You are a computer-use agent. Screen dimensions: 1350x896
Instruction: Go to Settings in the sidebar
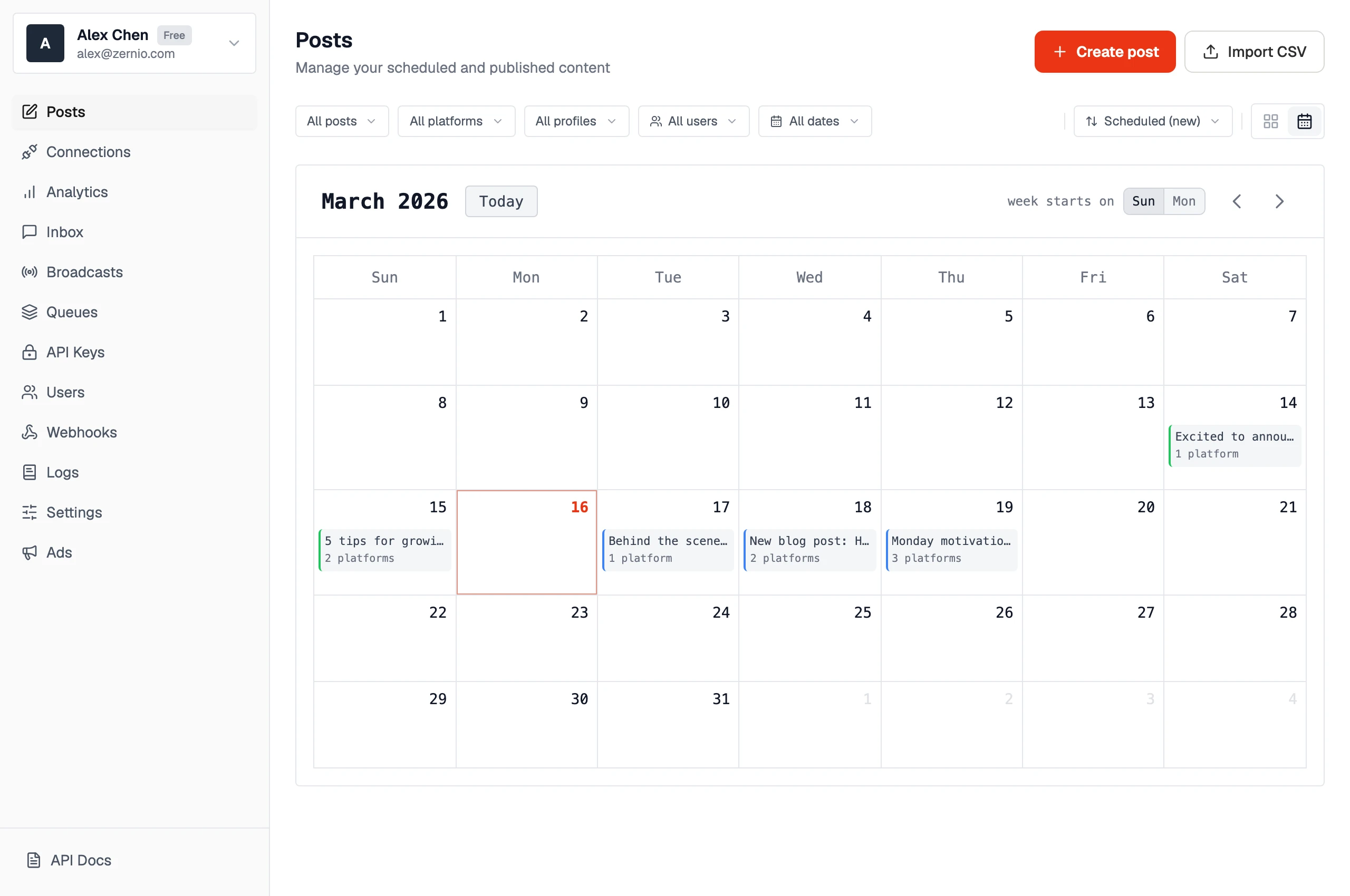coord(74,513)
